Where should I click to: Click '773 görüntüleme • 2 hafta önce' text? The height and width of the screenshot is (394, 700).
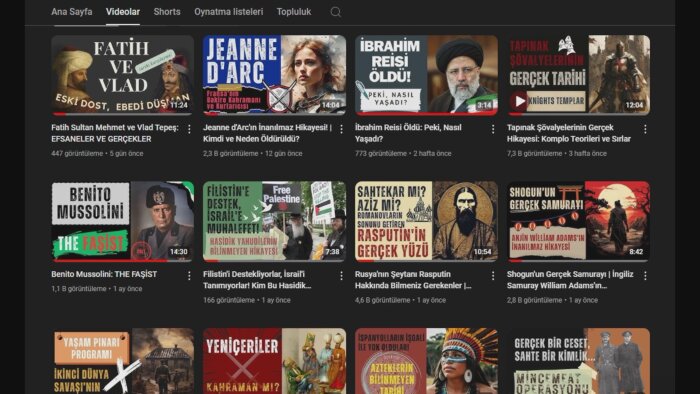pyautogui.click(x=403, y=153)
